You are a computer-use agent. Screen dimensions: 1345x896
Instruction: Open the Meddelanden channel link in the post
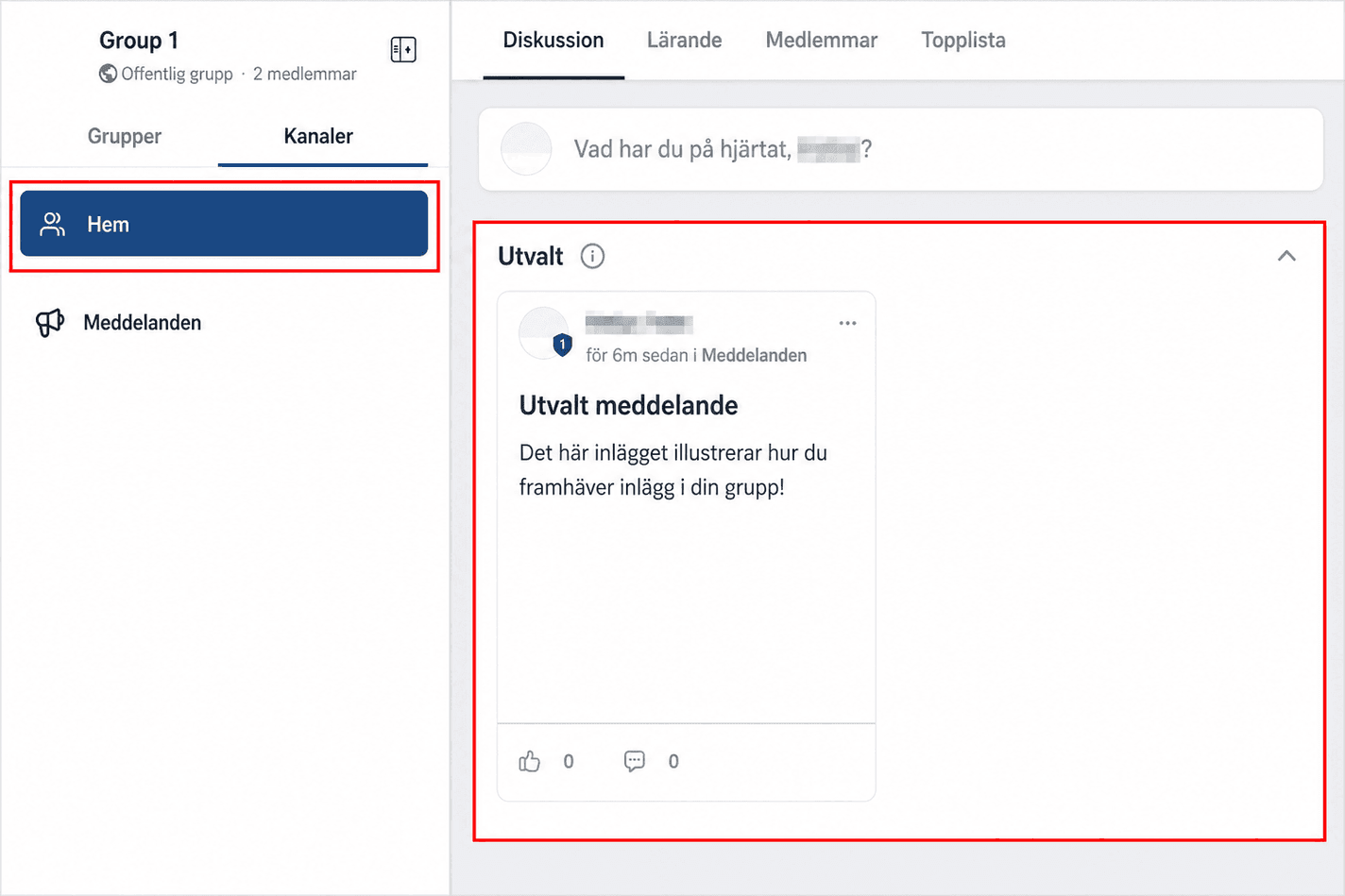click(x=754, y=355)
